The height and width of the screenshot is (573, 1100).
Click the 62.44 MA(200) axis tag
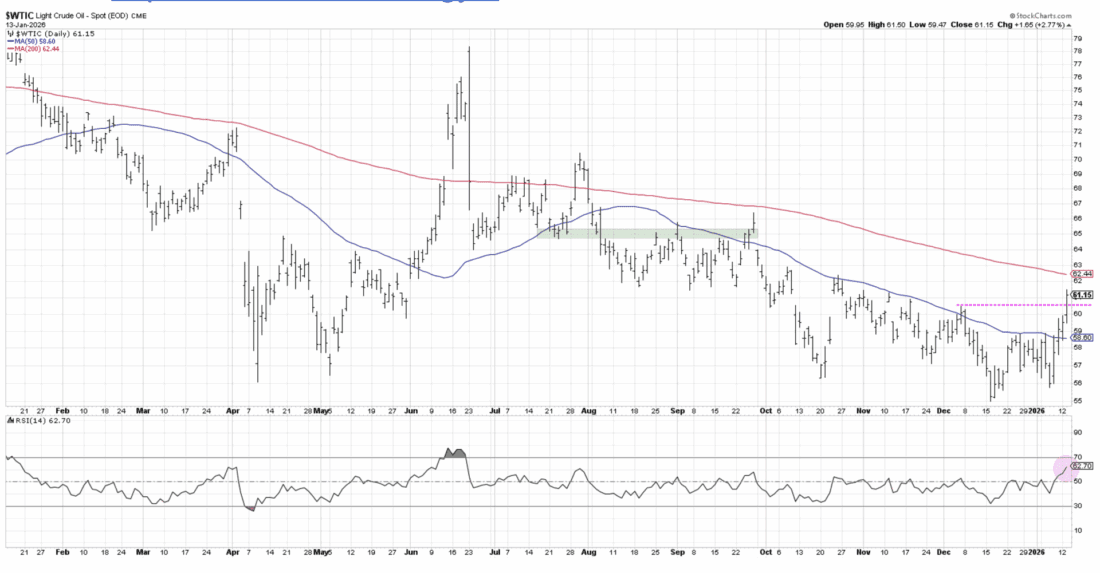1081,274
